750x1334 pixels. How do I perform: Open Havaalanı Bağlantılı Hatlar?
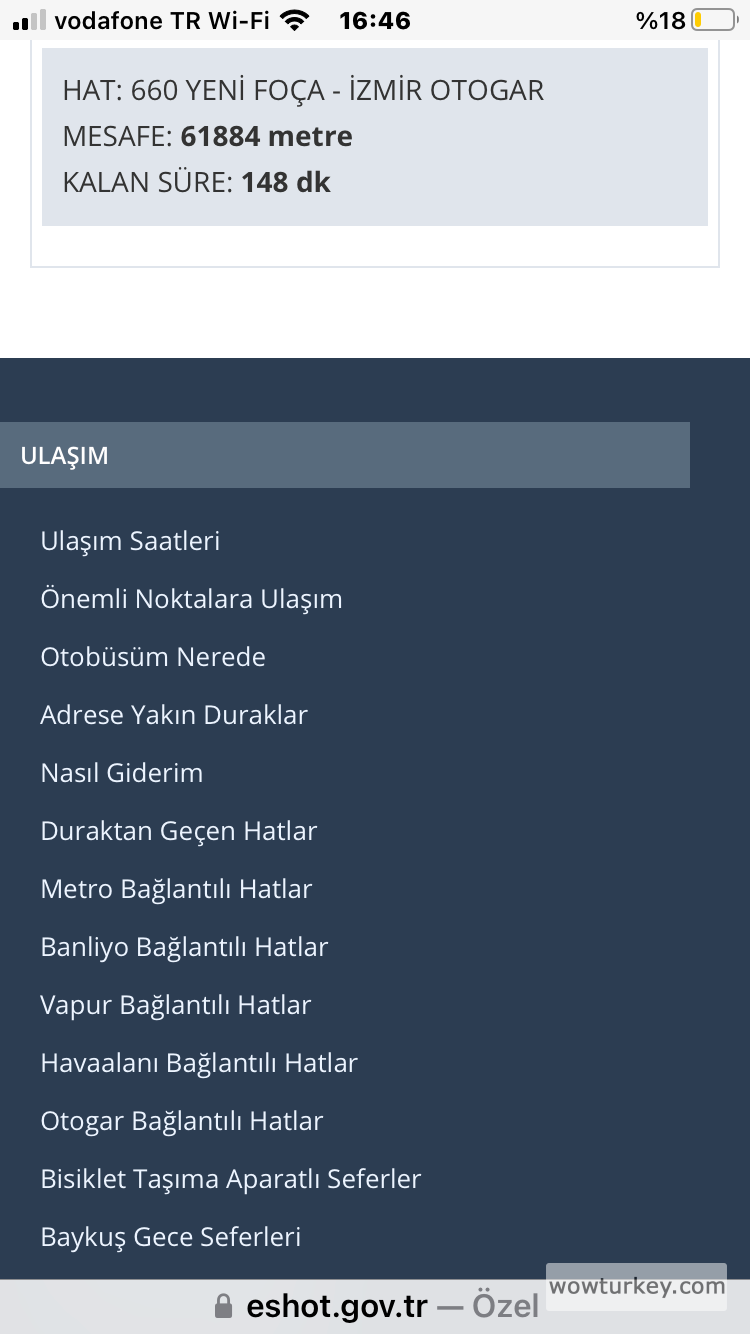(x=199, y=1063)
